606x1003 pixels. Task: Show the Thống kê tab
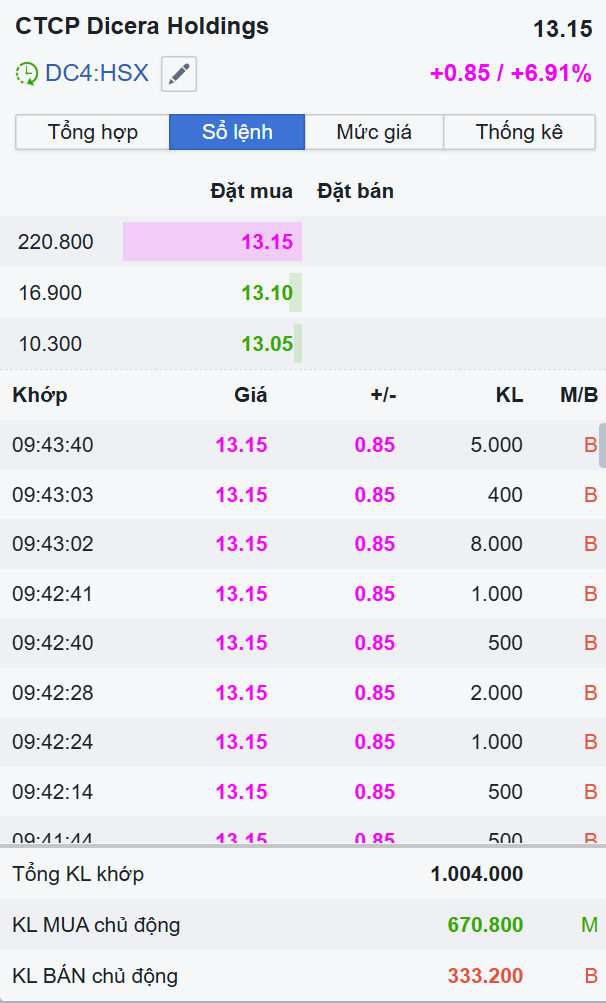tap(519, 132)
